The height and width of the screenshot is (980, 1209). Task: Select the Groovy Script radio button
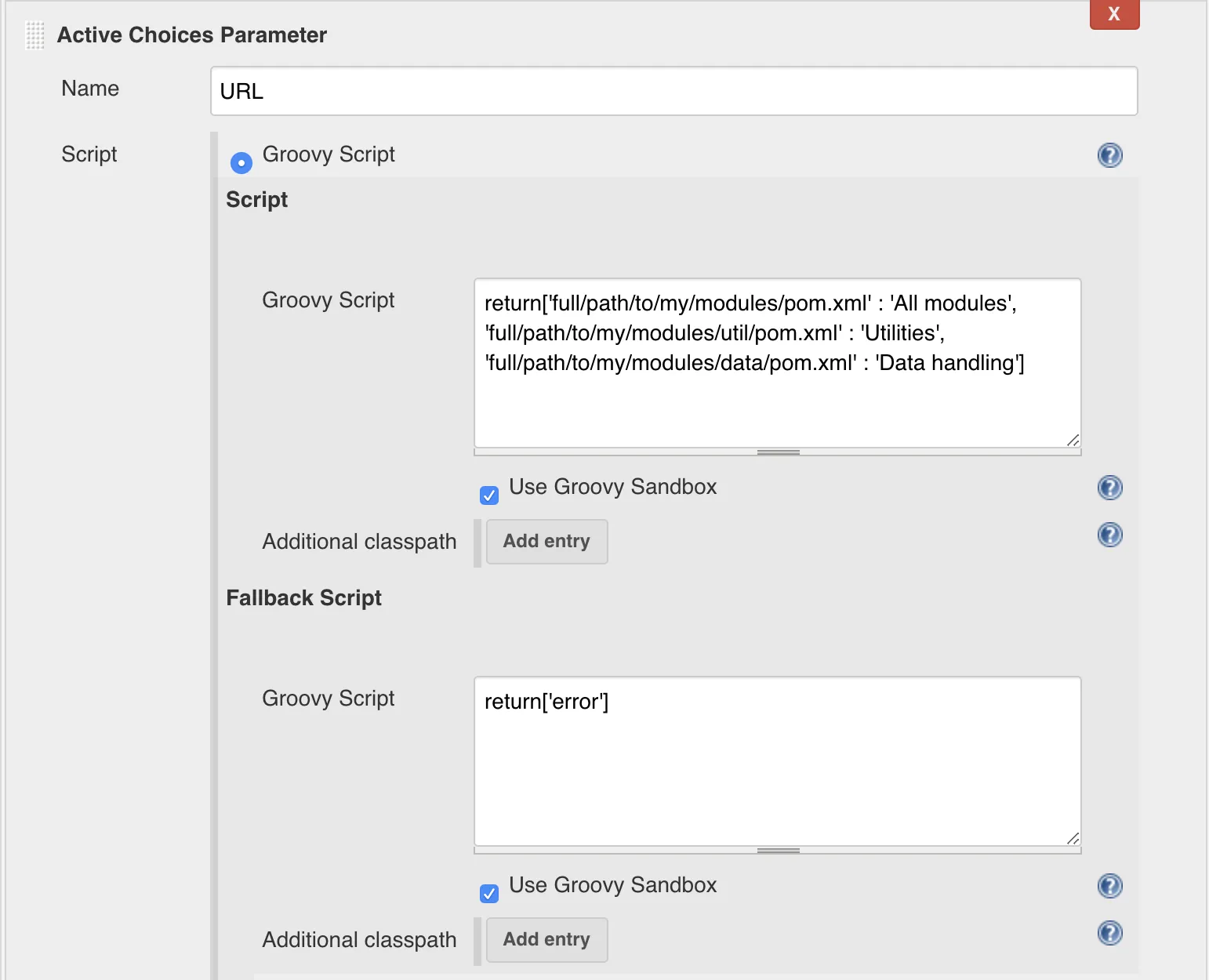[x=241, y=162]
